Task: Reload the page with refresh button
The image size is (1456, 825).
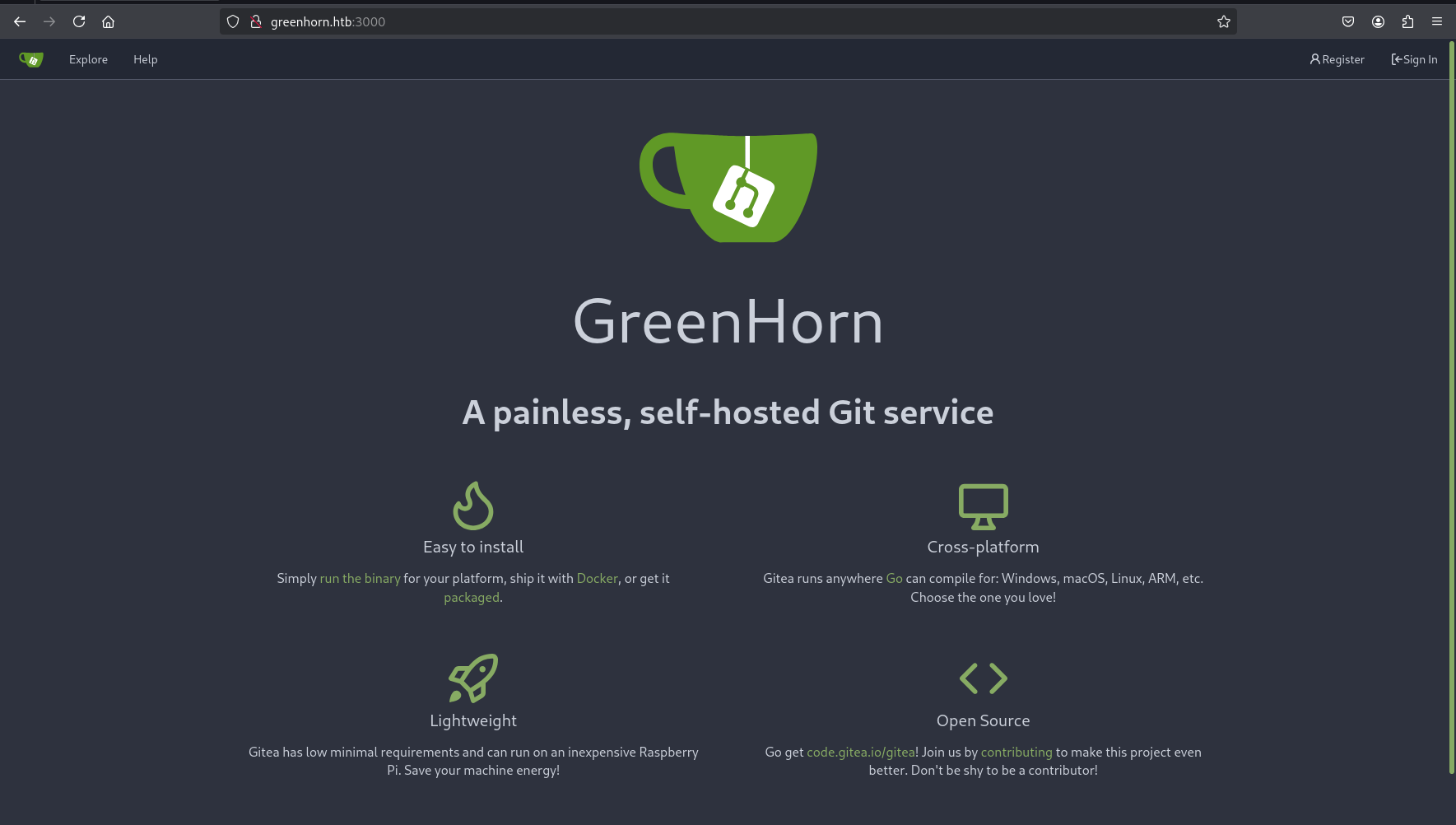Action: pyautogui.click(x=79, y=21)
